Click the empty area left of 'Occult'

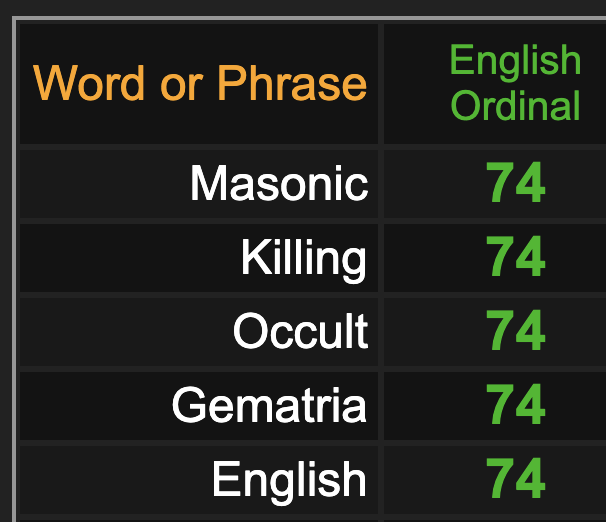click(x=124, y=332)
